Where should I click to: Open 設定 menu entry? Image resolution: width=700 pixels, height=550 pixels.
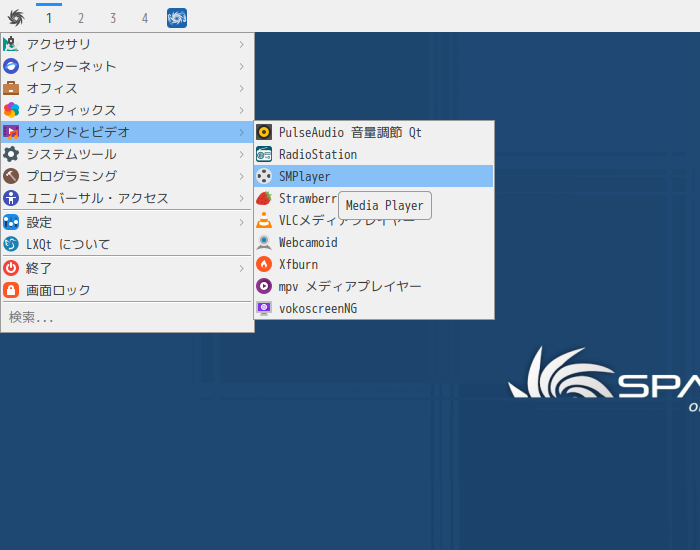[x=127, y=222]
